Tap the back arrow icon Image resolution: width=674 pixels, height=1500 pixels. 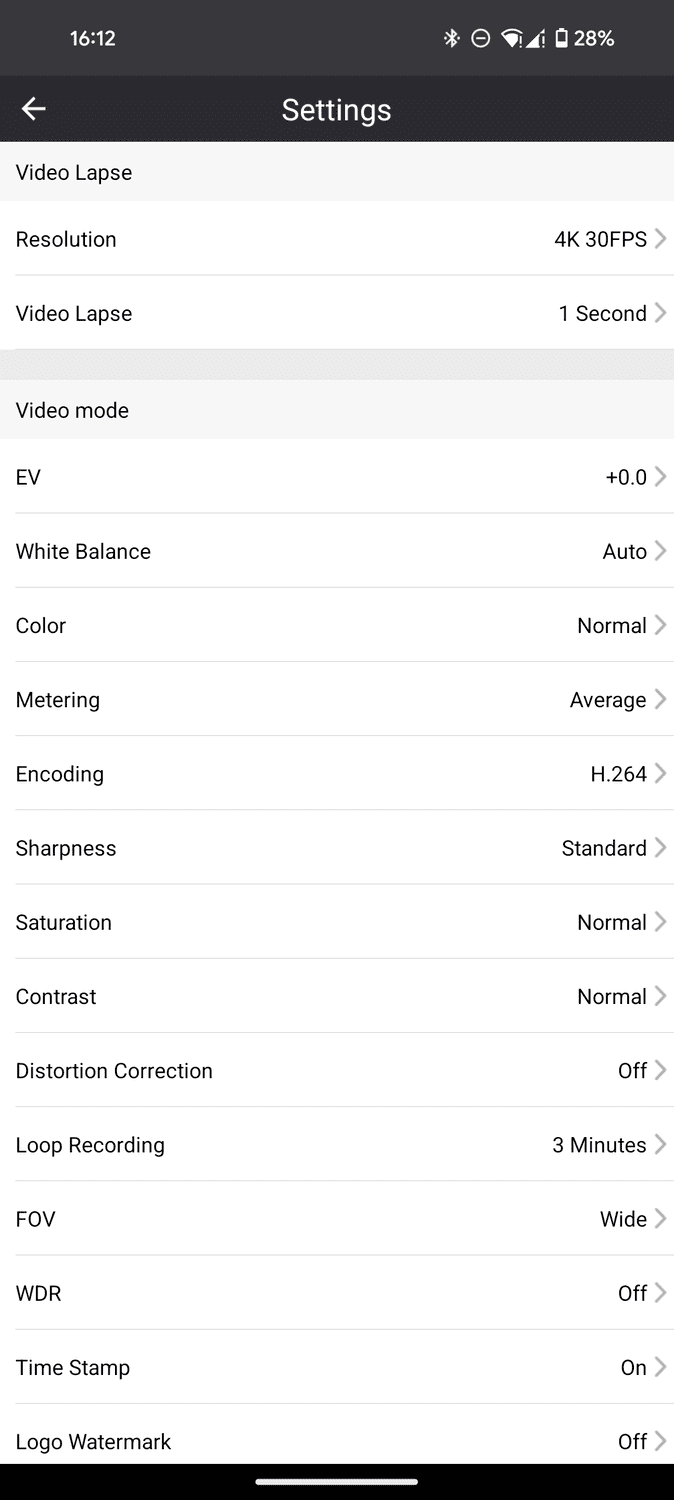pos(34,109)
